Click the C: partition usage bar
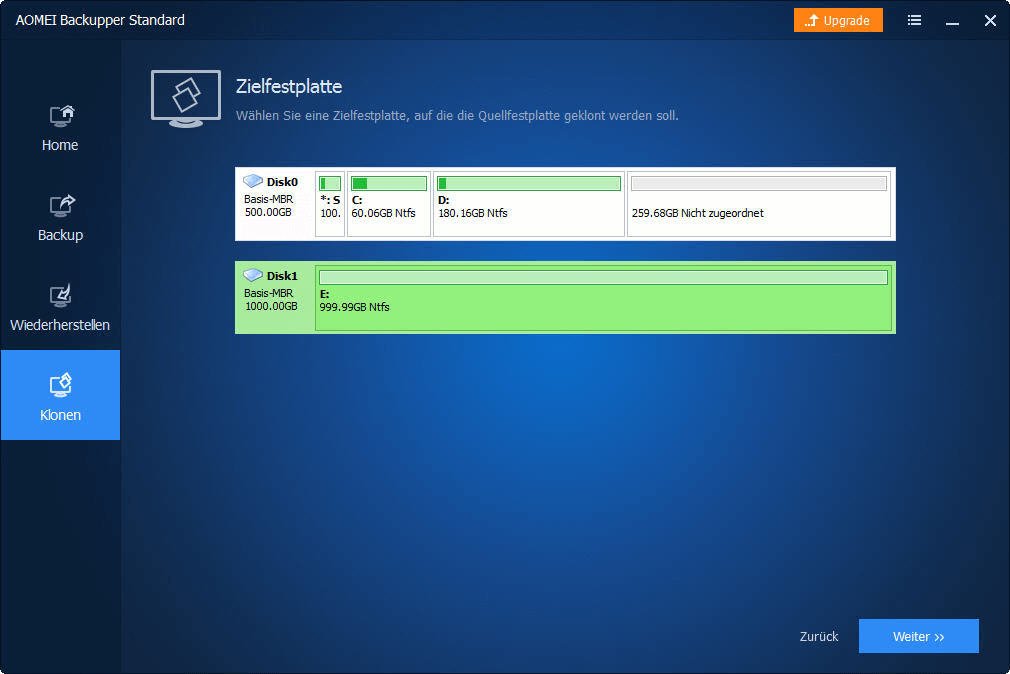The width and height of the screenshot is (1010, 674). pyautogui.click(x=389, y=184)
